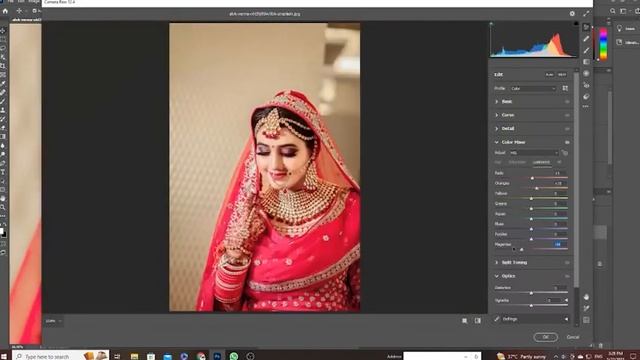
Task: Switch to the Hue tab
Action: (498, 162)
